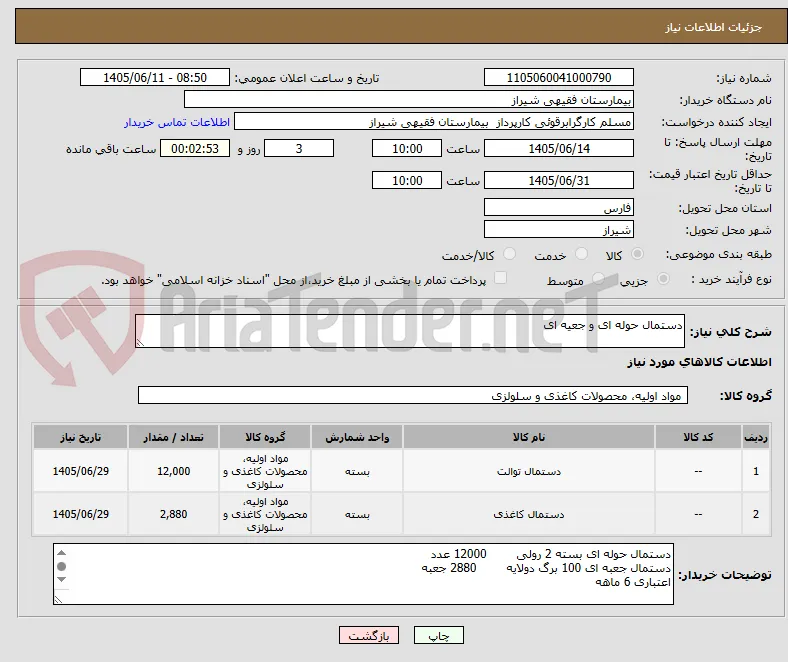Click the ردیف column header
788x662 pixels.
pyautogui.click(x=756, y=437)
